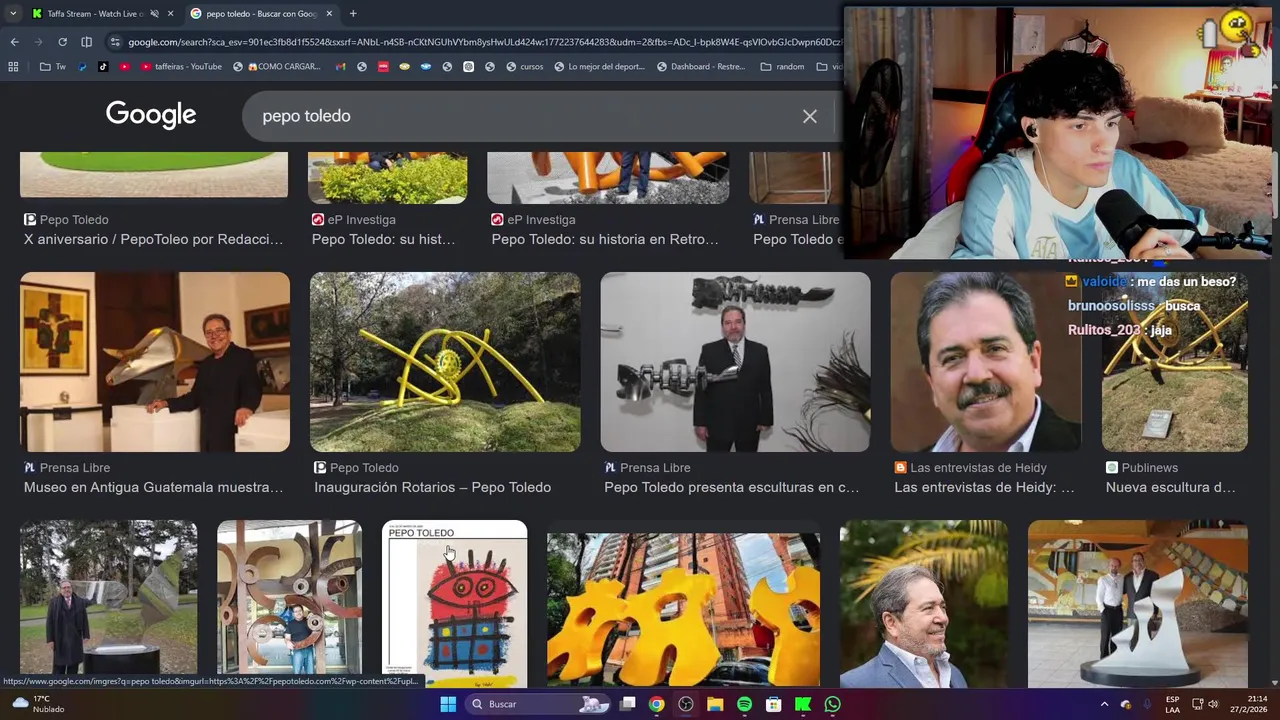This screenshot has width=1280, height=720.
Task: Open the PEPO TOLEDO poster thumbnail
Action: (455, 604)
